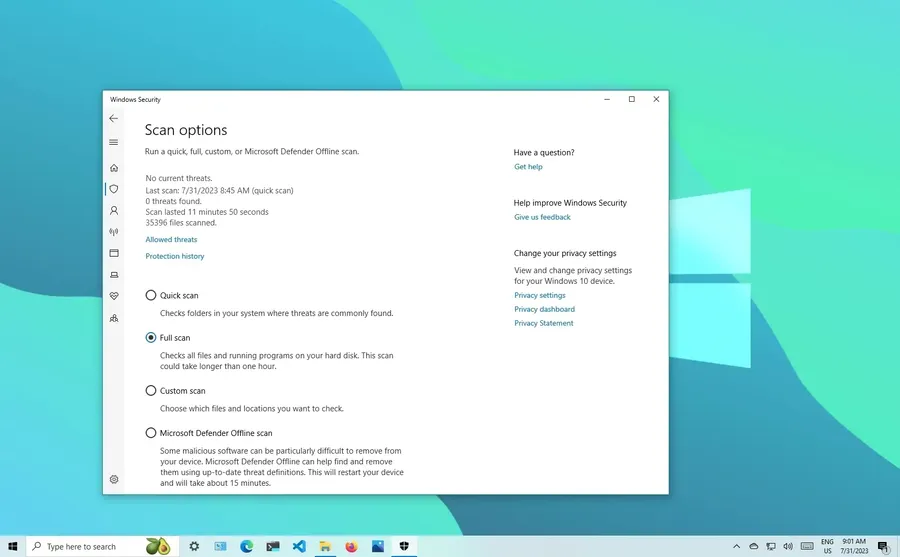
Task: Open Family options icon in sidebar
Action: pyautogui.click(x=114, y=318)
